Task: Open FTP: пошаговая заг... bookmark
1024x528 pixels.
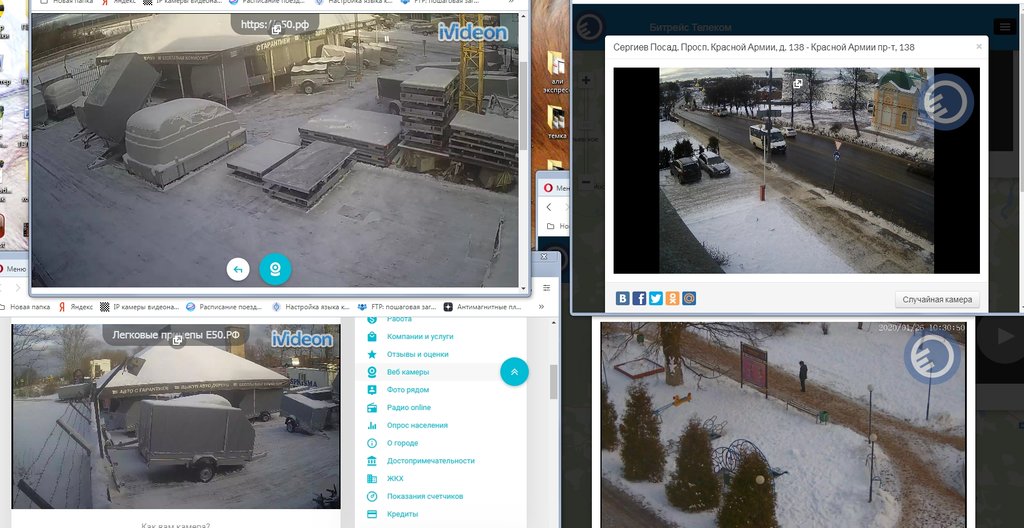Action: click(397, 306)
